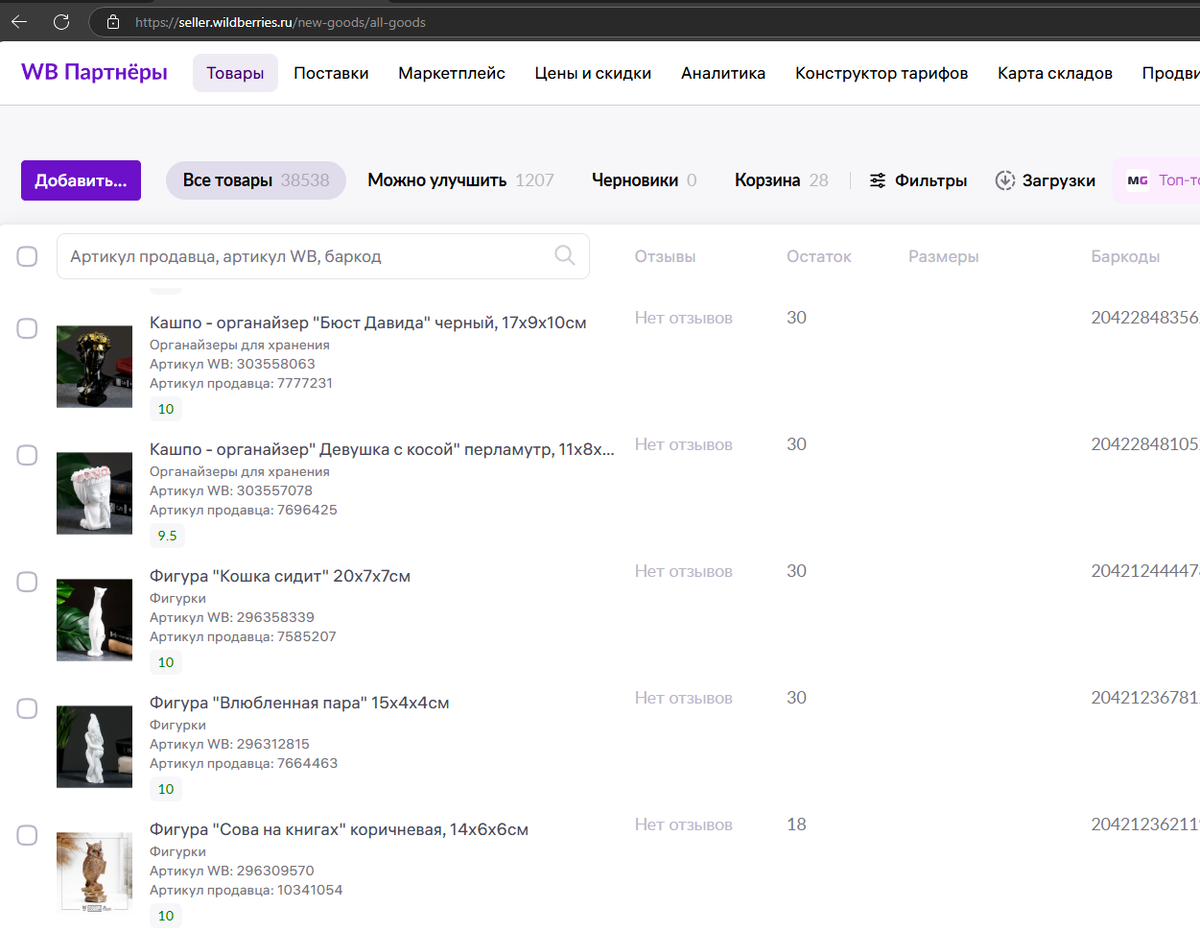Open the Цены и скидки menu tab
The width and height of the screenshot is (1200, 932).
[x=593, y=73]
